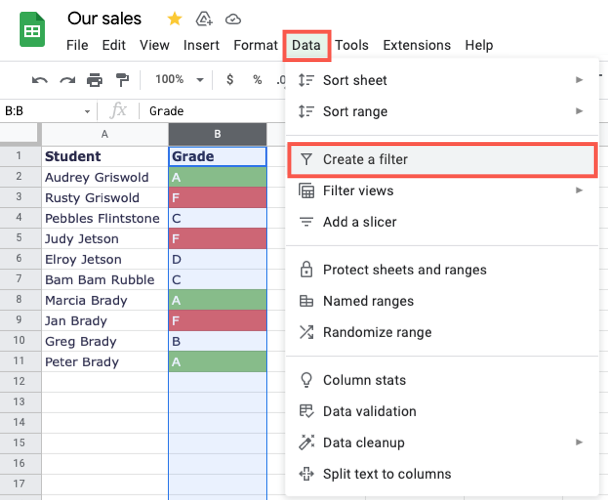Open the Edit menu
This screenshot has width=608, height=500.
click(114, 45)
